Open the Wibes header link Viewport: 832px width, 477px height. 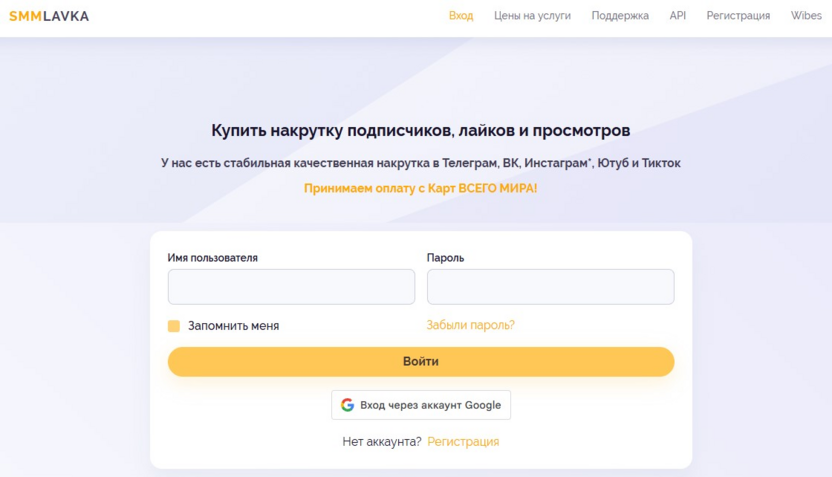click(805, 16)
